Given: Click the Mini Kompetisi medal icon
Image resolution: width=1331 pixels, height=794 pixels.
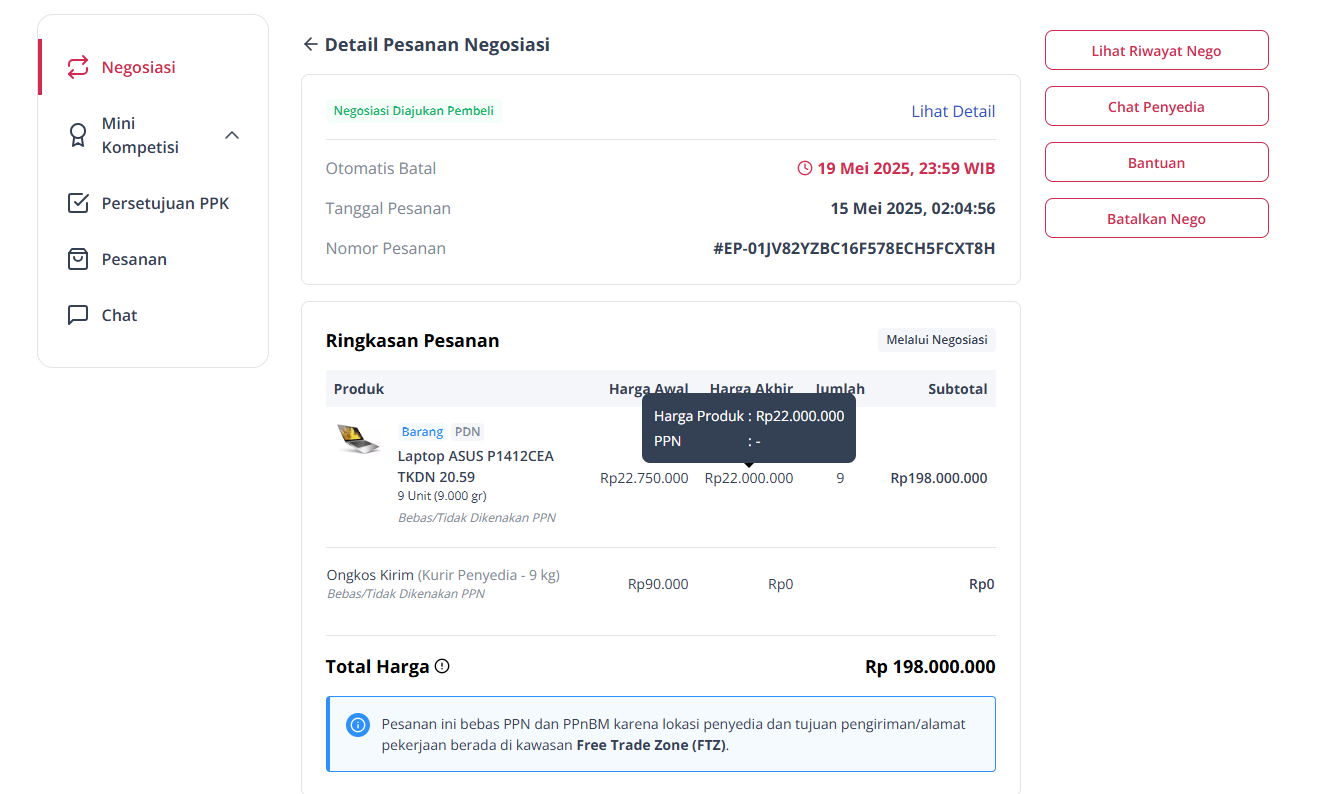Looking at the screenshot, I should point(78,135).
